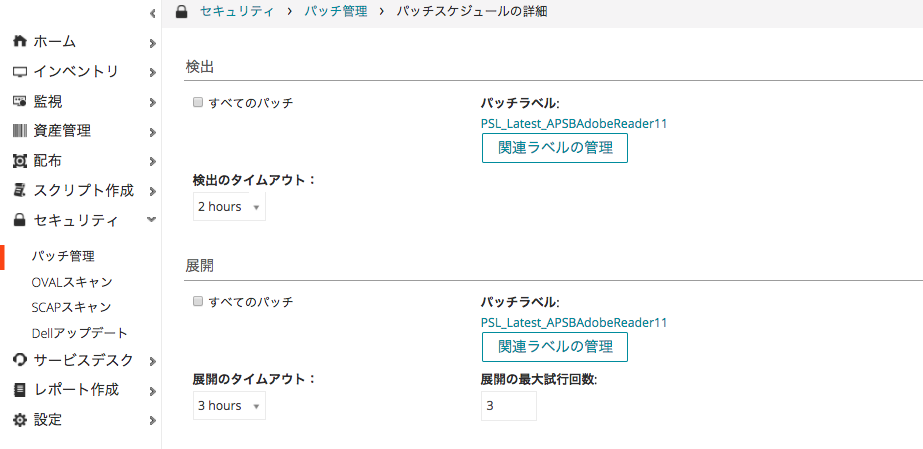Enable すべてのパッチ checkbox under 展開

[198, 301]
